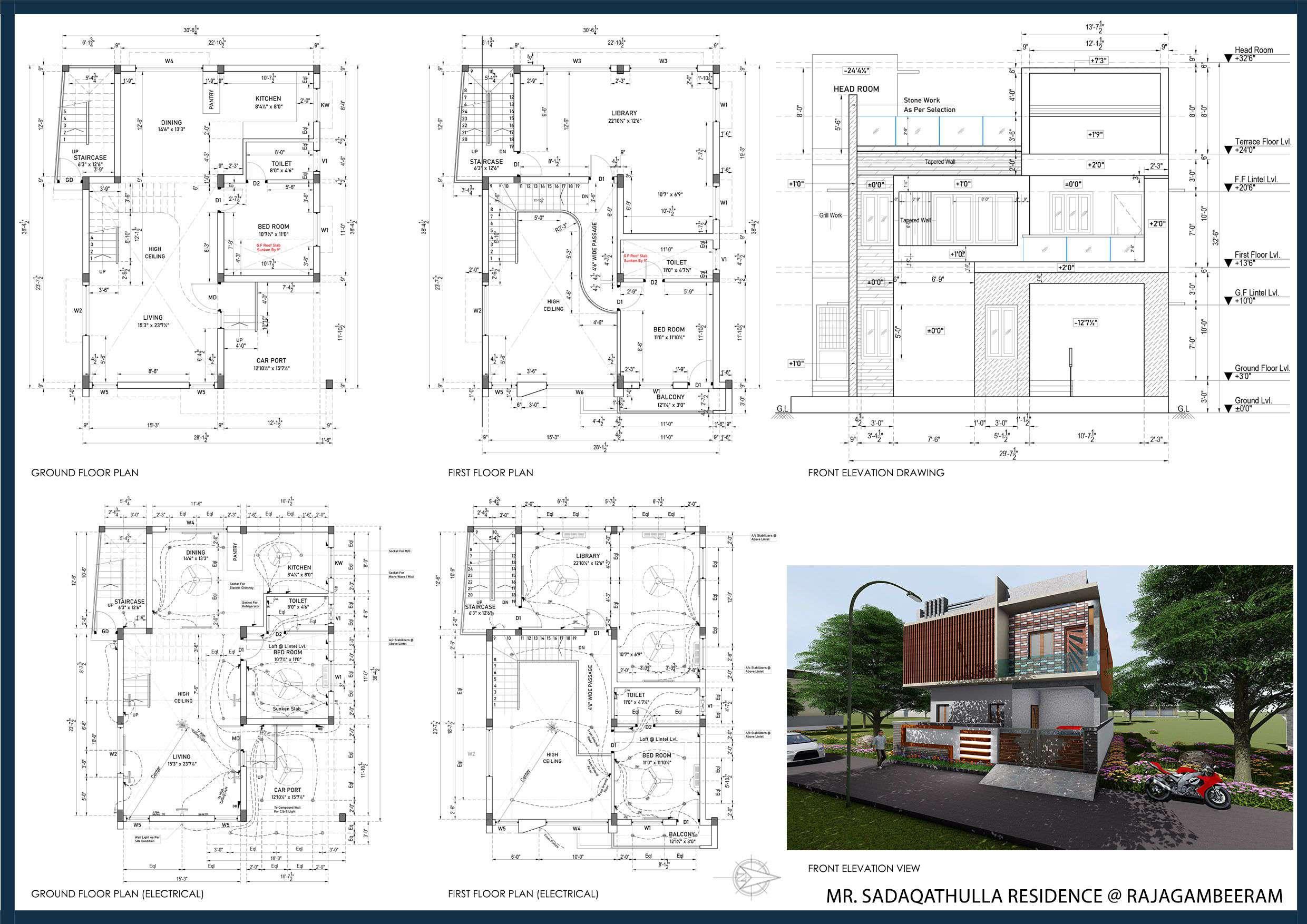1307x924 pixels.
Task: Click the FIRST FLOOR PLAN (ELECTRICAL) title
Action: point(523,894)
